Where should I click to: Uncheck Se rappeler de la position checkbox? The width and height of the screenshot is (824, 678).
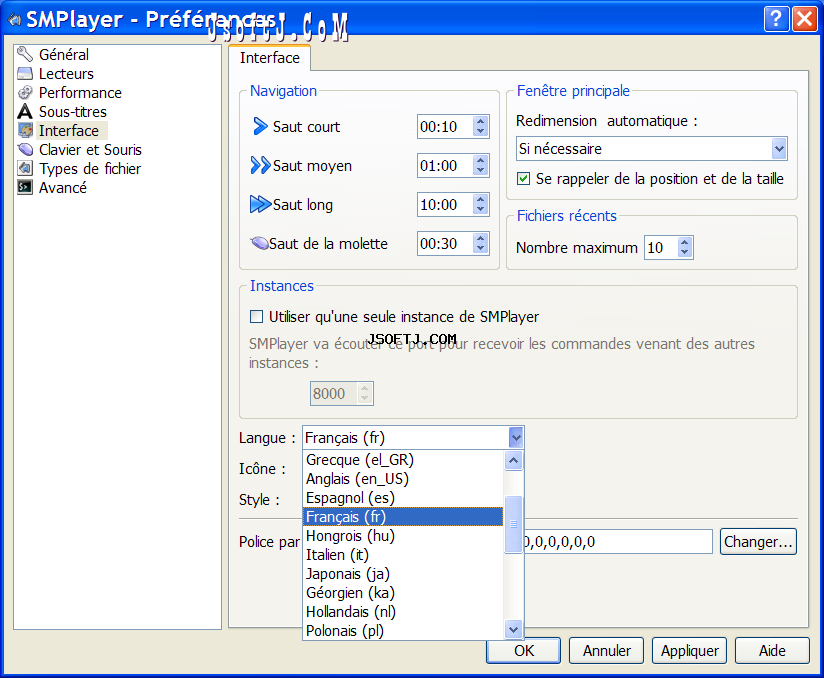523,179
